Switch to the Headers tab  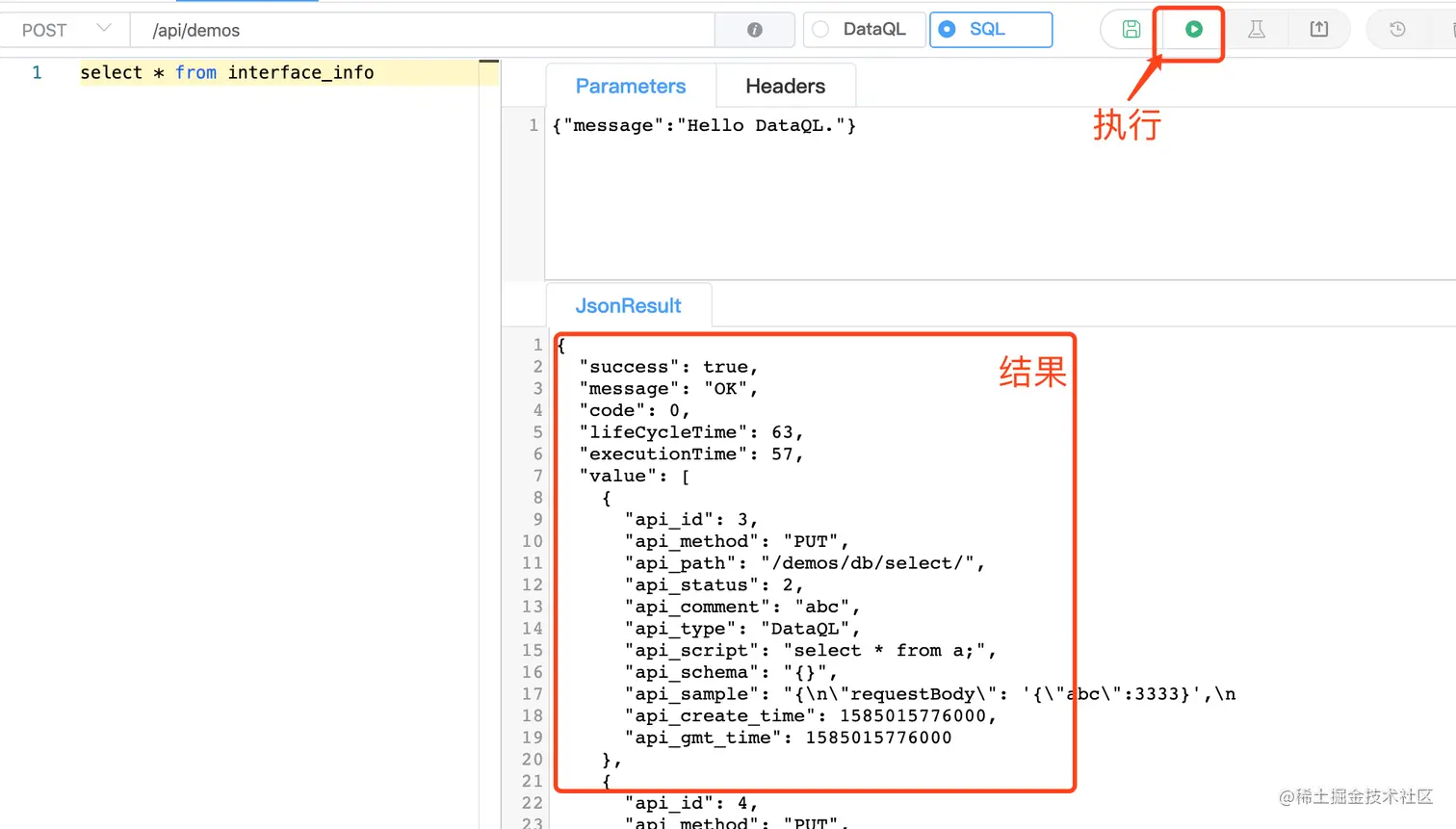coord(785,86)
